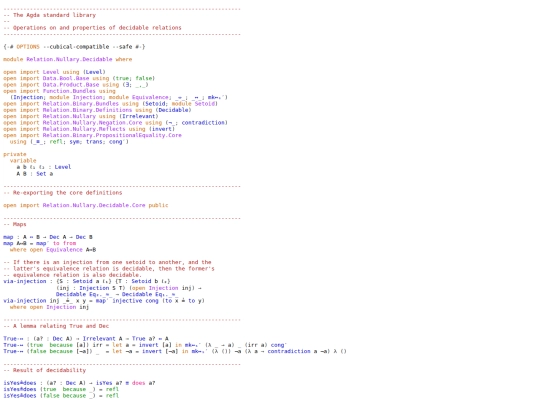Click 'Equivalence' in 'where open Equivalence A⇔B'
540x405 pixels.
tap(64, 250)
